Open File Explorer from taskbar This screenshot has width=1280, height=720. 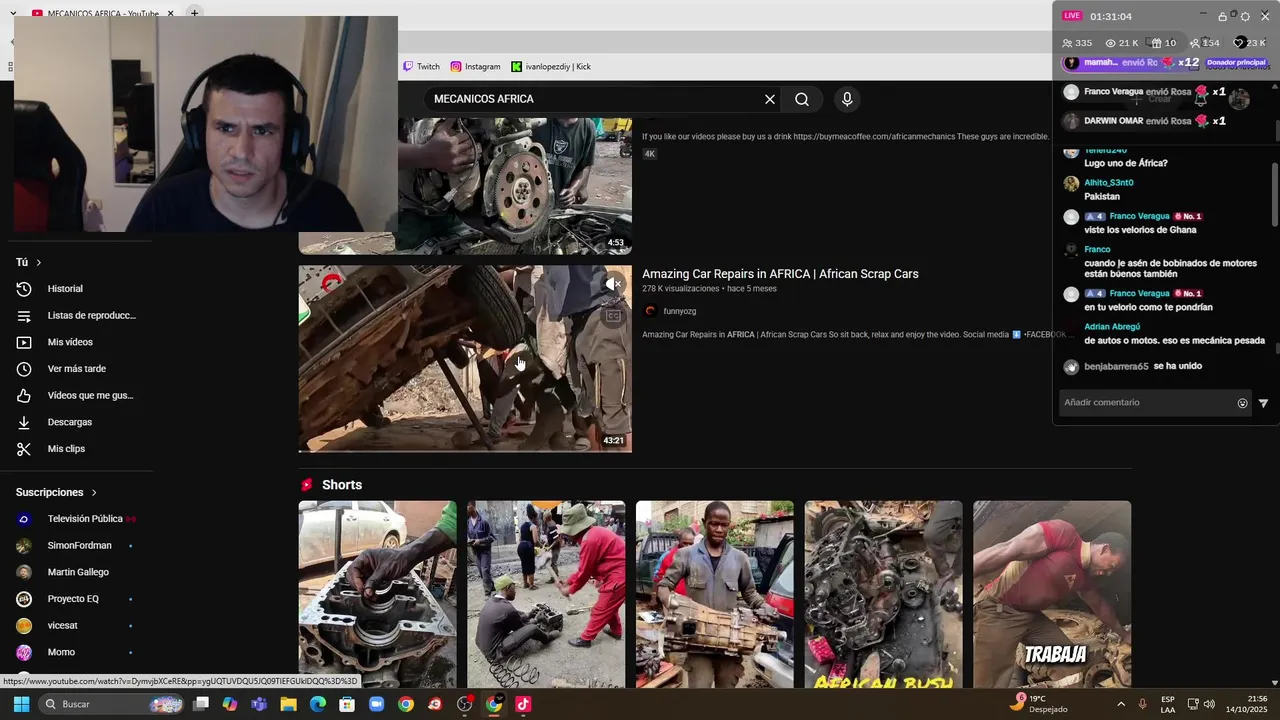click(288, 704)
